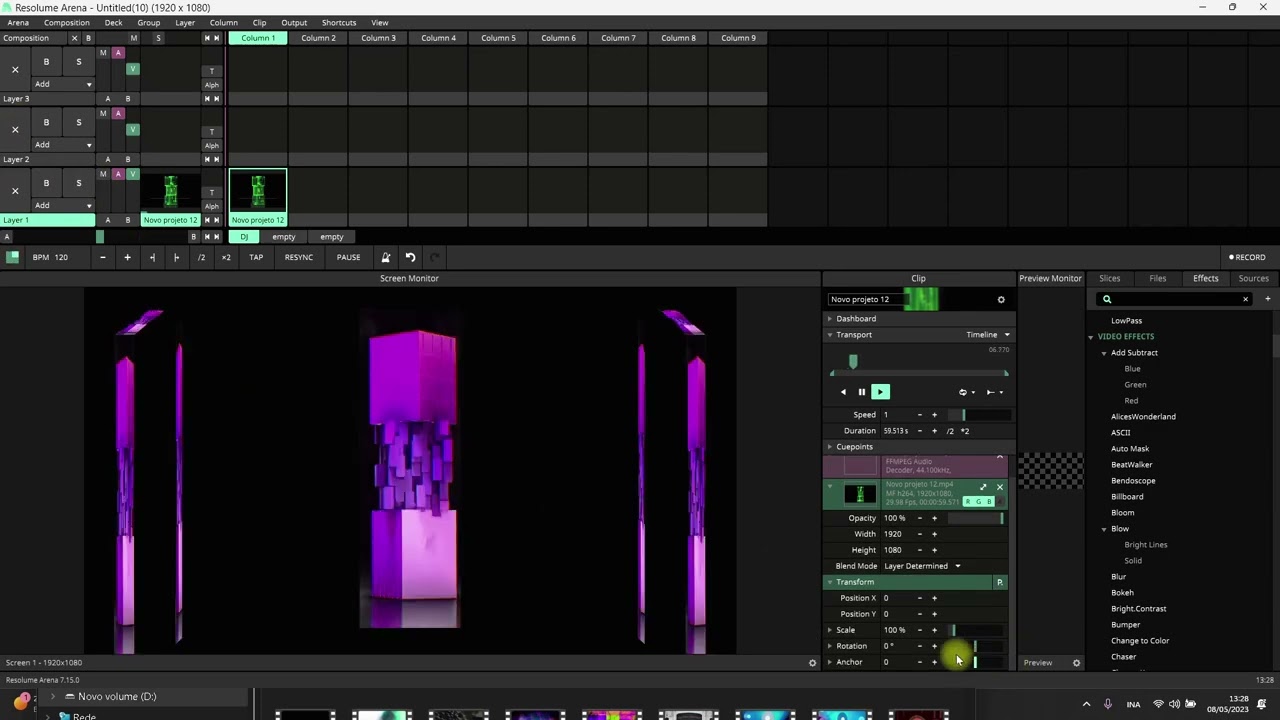Click the metronome icon in BPM bar
This screenshot has width=1280, height=720.
point(385,257)
